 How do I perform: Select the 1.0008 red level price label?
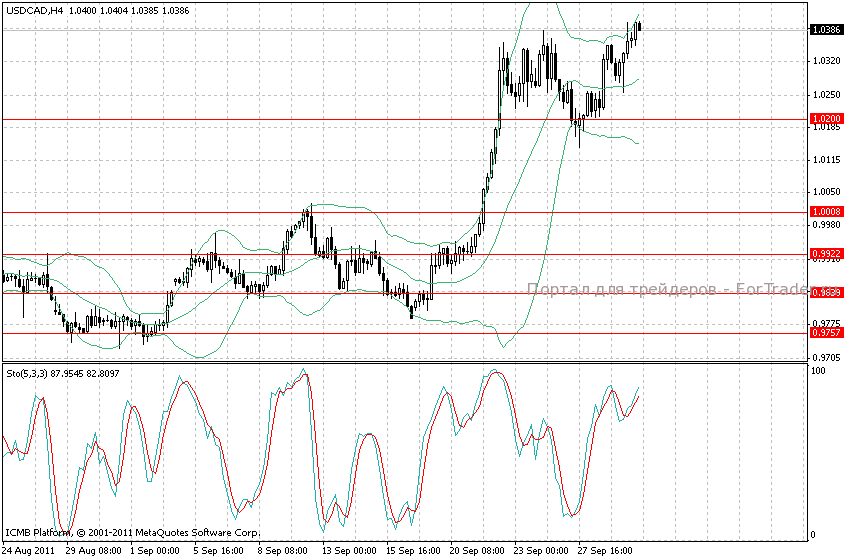click(826, 212)
